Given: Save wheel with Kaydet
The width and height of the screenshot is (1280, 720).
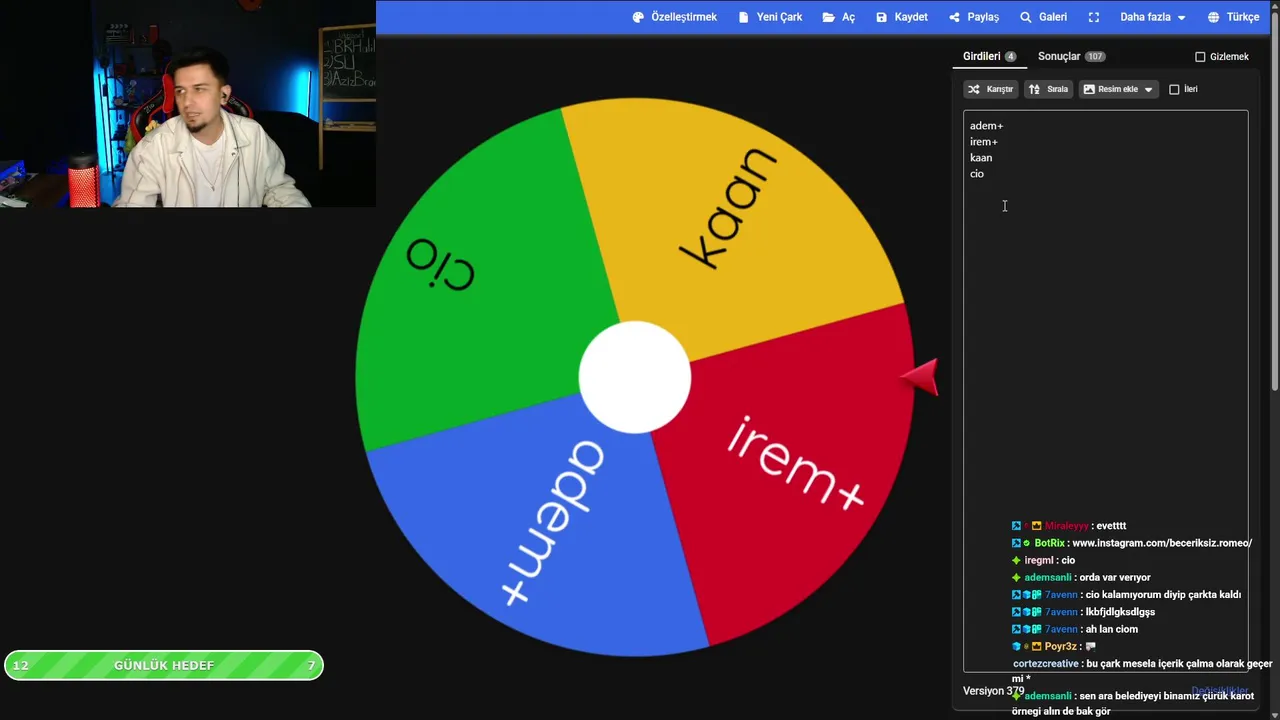Looking at the screenshot, I should (902, 17).
